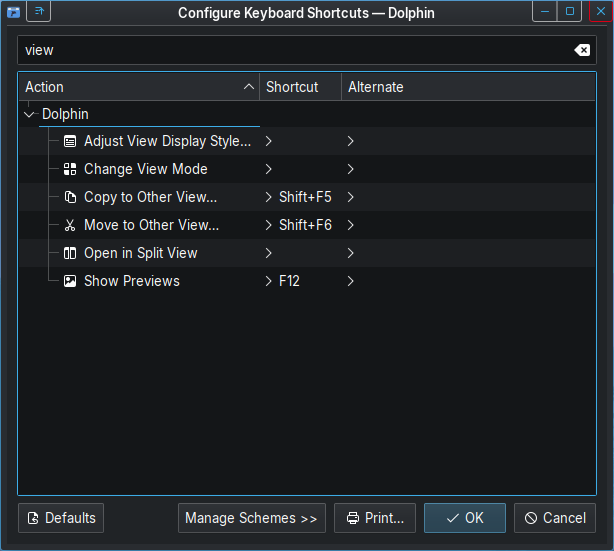This screenshot has height=551, width=614.
Task: Expand shortcut for Change View Mode
Action: coord(268,169)
